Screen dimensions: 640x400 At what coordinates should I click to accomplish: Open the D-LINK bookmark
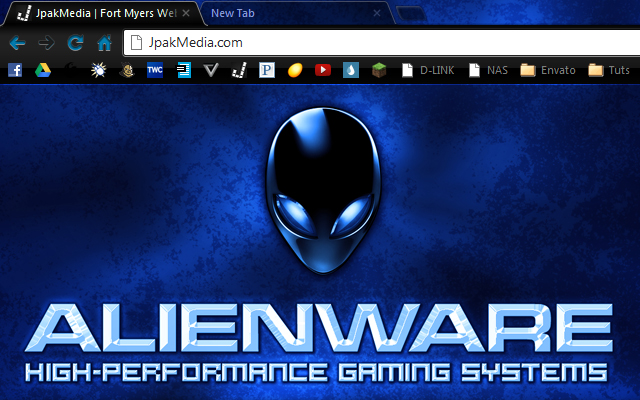click(x=428, y=70)
